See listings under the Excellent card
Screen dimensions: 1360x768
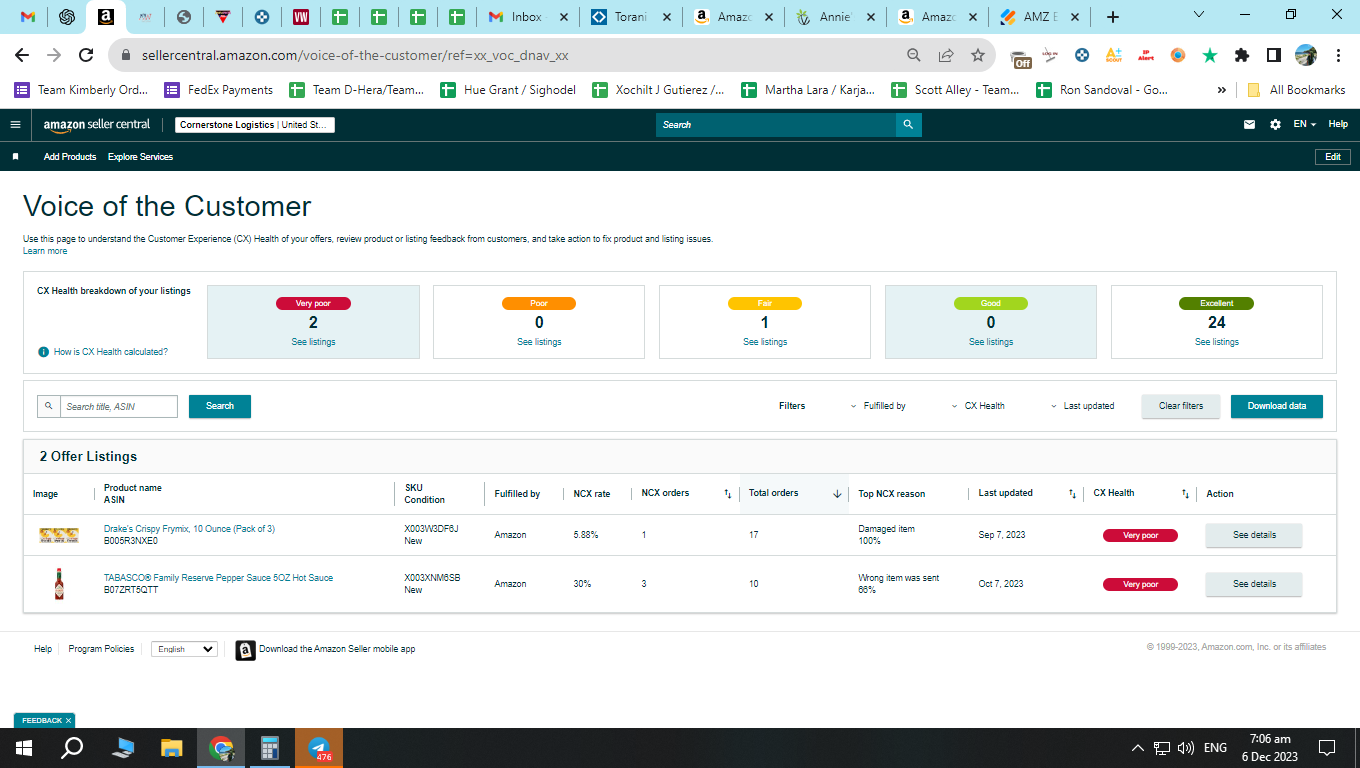1217,342
